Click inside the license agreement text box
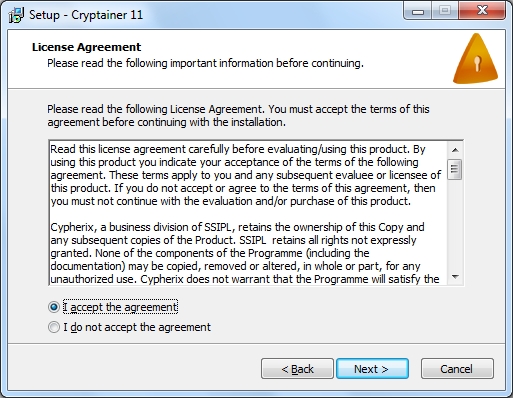The image size is (513, 398). 248,213
